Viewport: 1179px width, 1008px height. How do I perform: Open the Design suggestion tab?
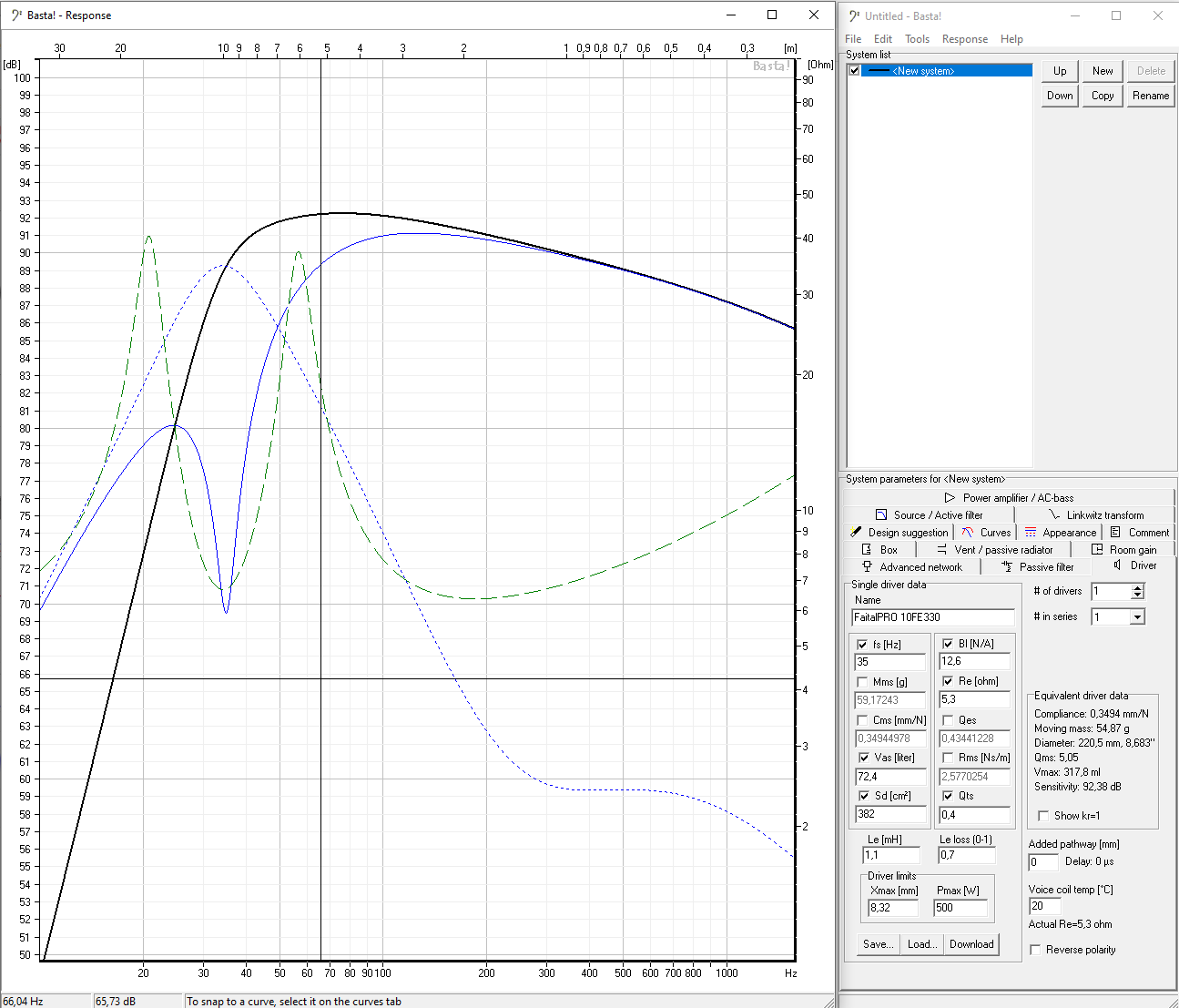tap(899, 533)
